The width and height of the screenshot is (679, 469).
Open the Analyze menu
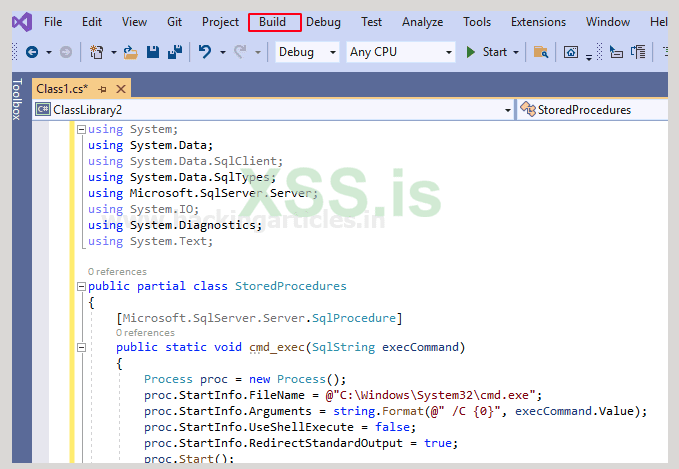[x=423, y=22]
